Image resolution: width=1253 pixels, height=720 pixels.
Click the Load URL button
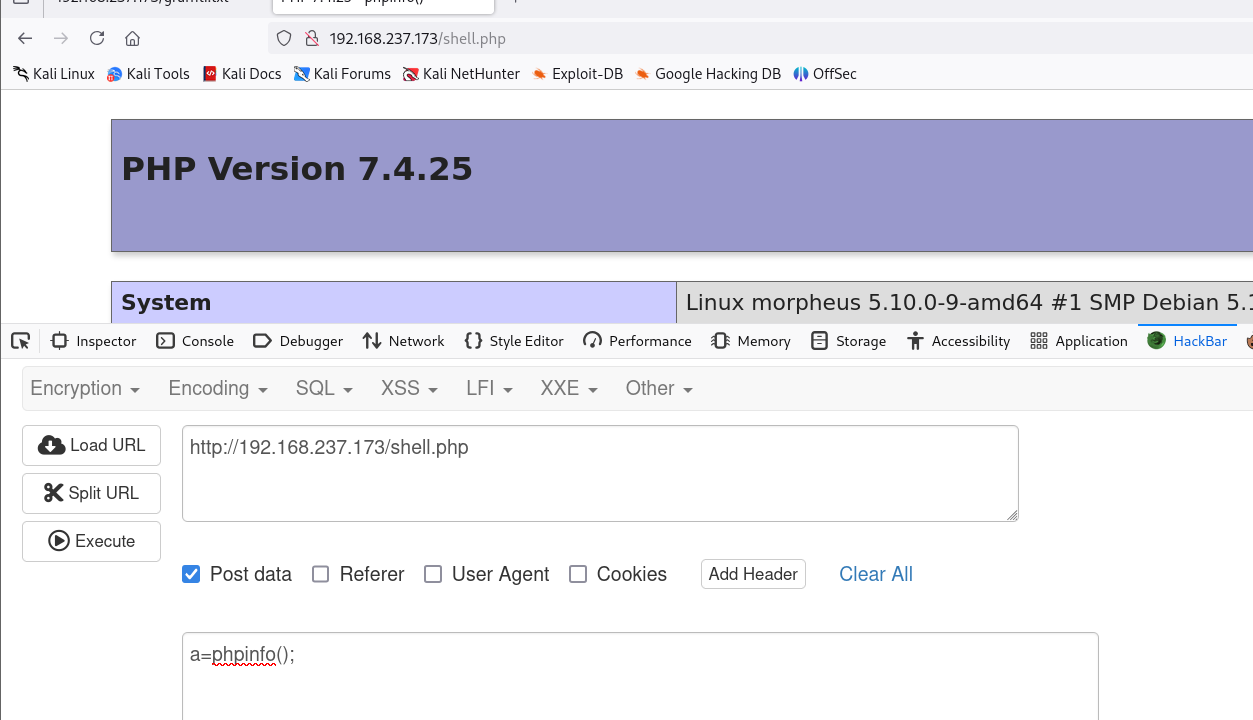(91, 445)
